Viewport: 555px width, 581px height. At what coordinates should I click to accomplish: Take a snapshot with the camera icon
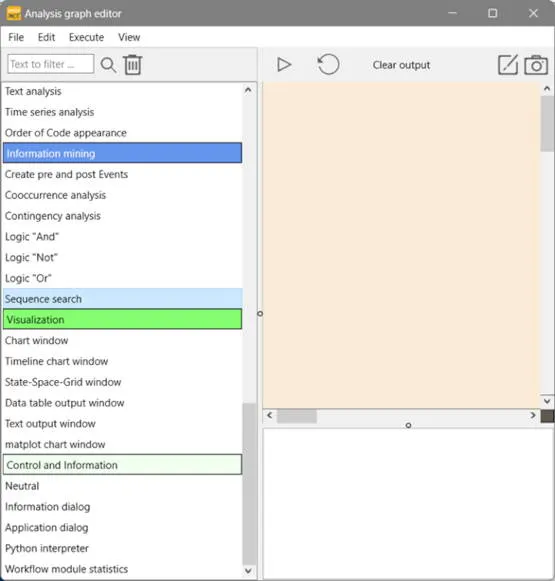[536, 65]
